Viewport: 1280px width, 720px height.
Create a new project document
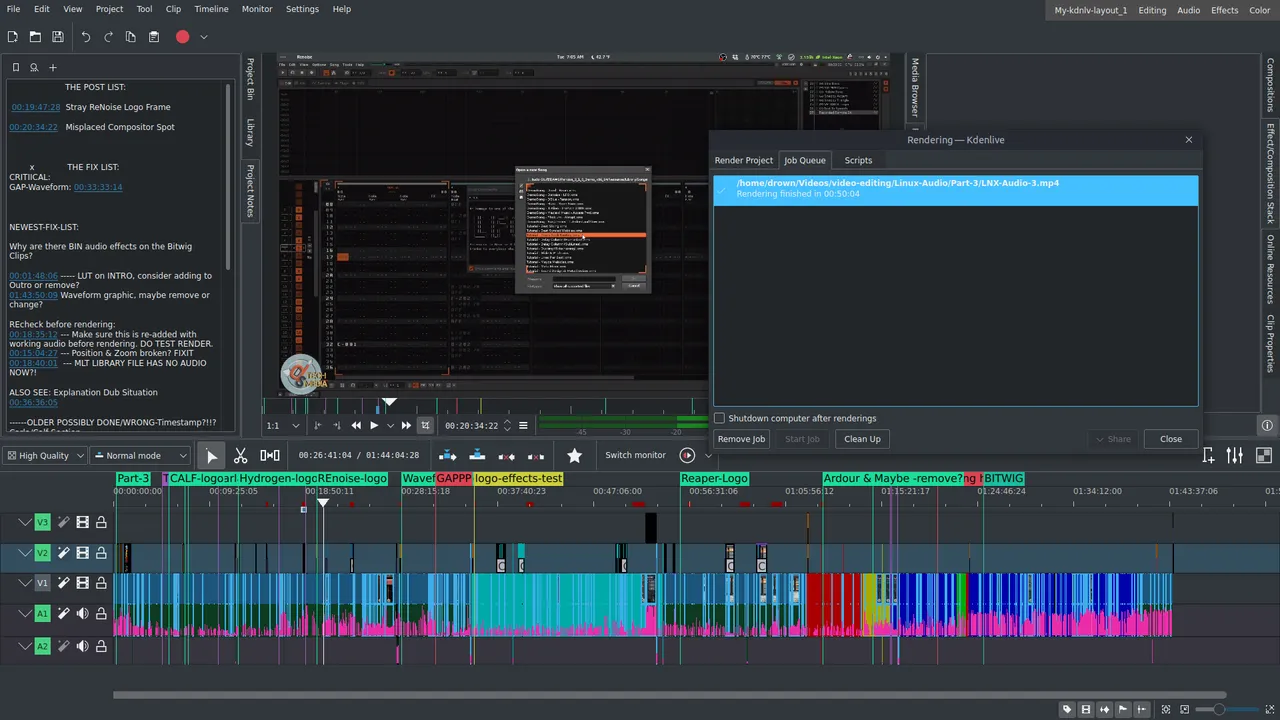[x=13, y=37]
